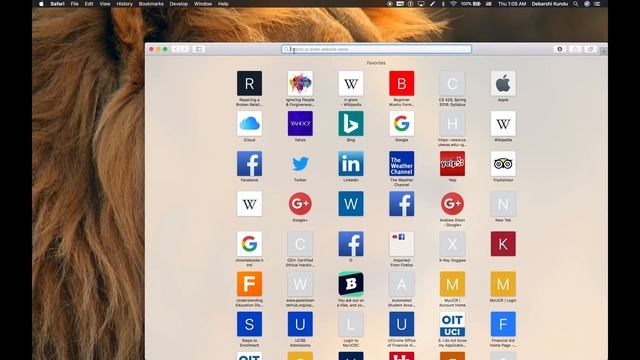Open the Help menu
640x360 pixels.
[x=223, y=4]
